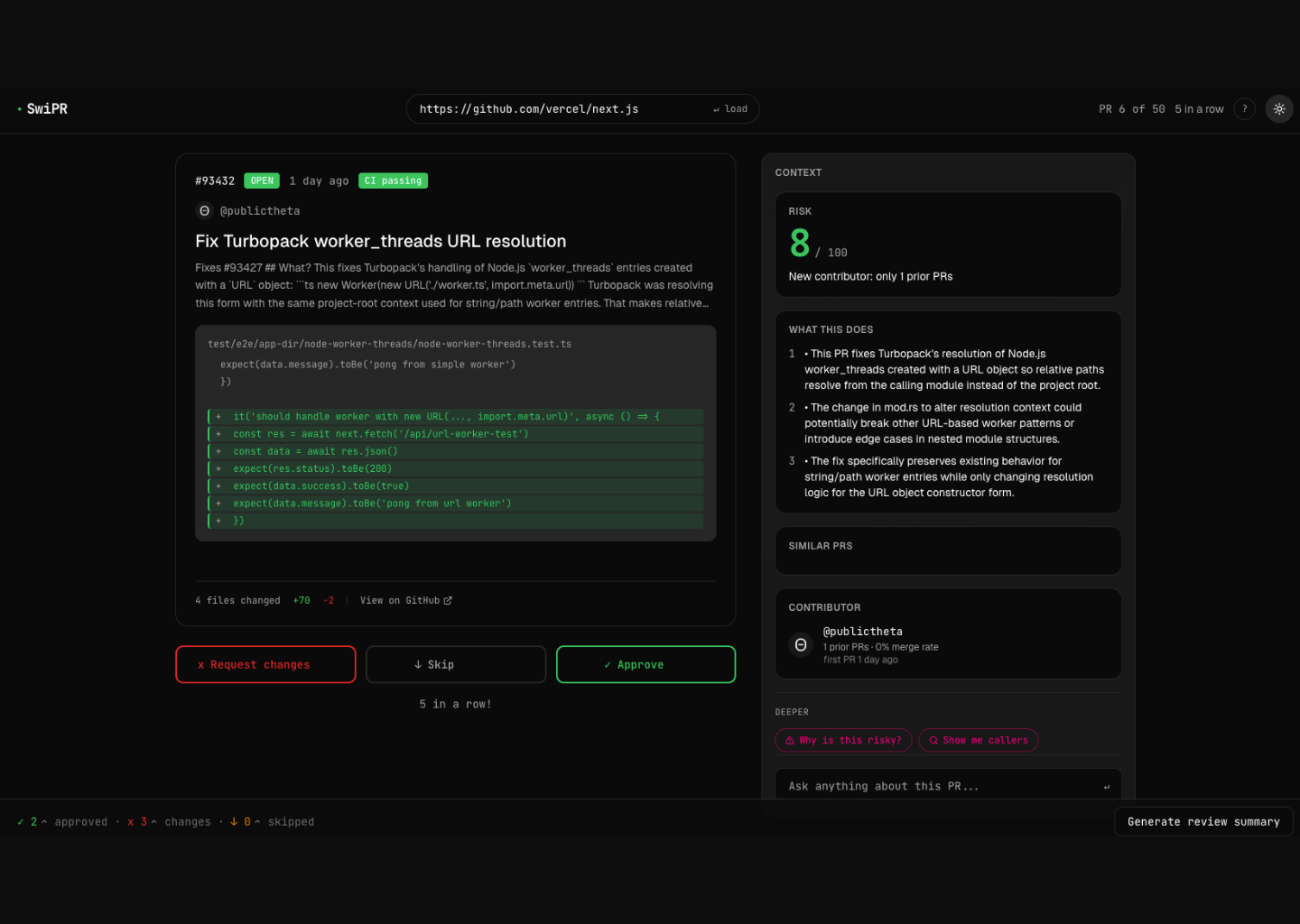Click the 5 in a row header text
Viewport: 1300px width, 924px height.
(1199, 109)
